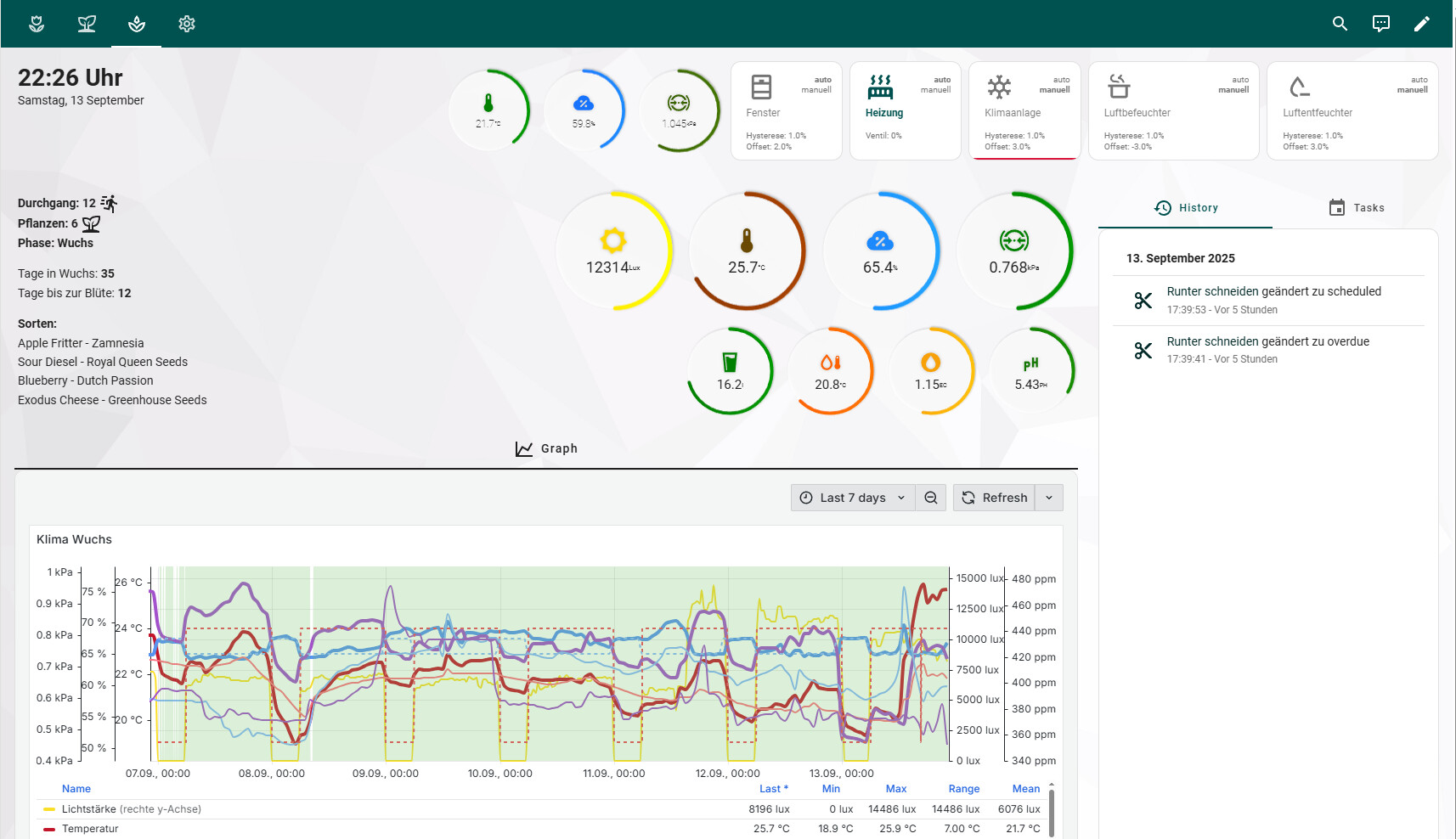The height and width of the screenshot is (839, 1456).
Task: Click the 'Sour Diesel - Royal Queen Seeds' strain
Action: tap(103, 362)
